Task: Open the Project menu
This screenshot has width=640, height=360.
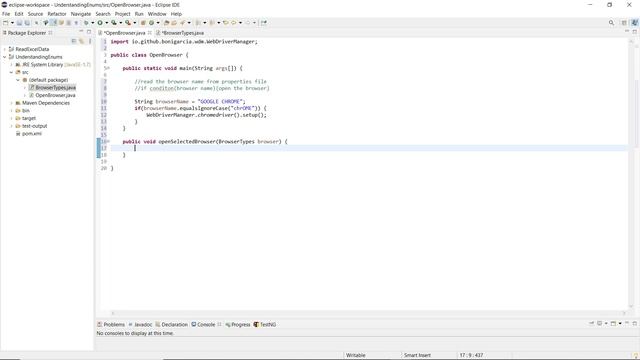Action: pos(122,14)
